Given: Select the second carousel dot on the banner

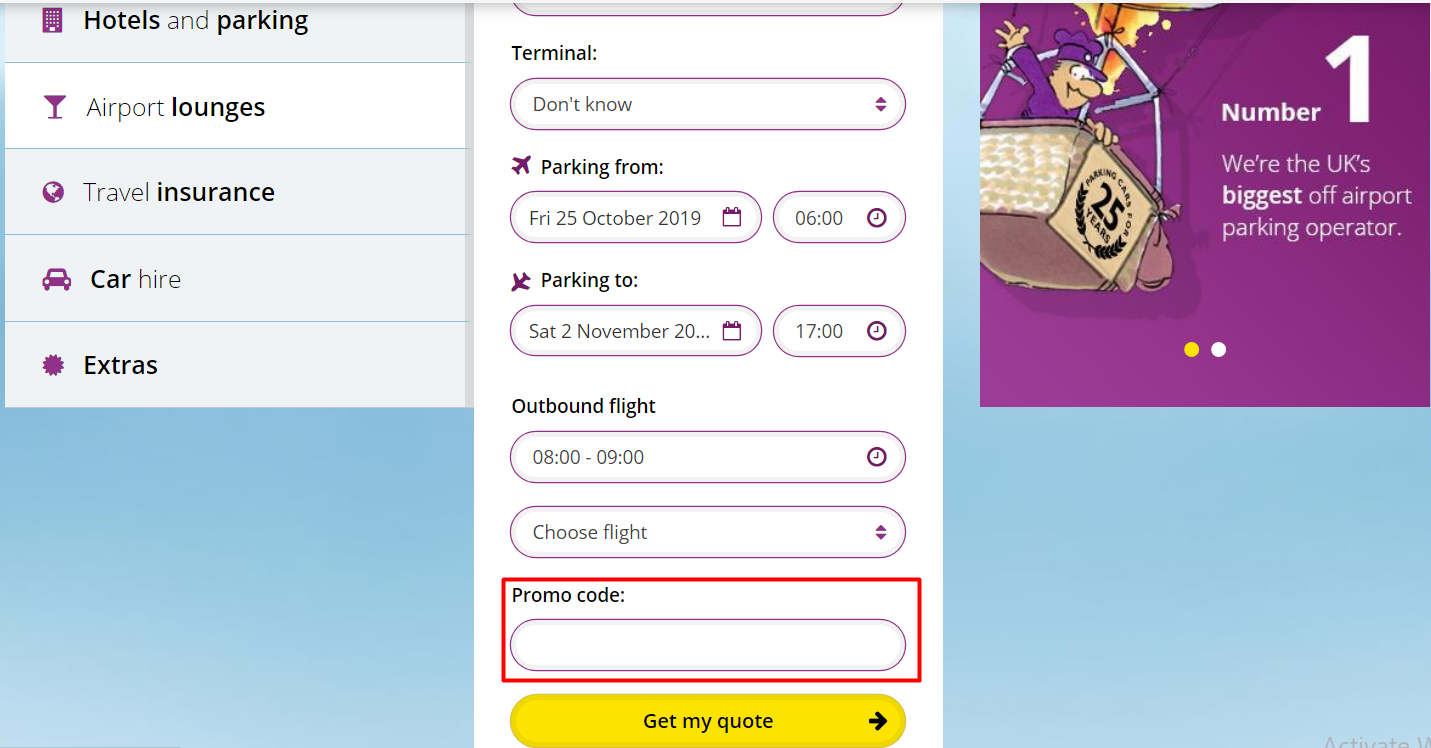Looking at the screenshot, I should pos(1218,349).
